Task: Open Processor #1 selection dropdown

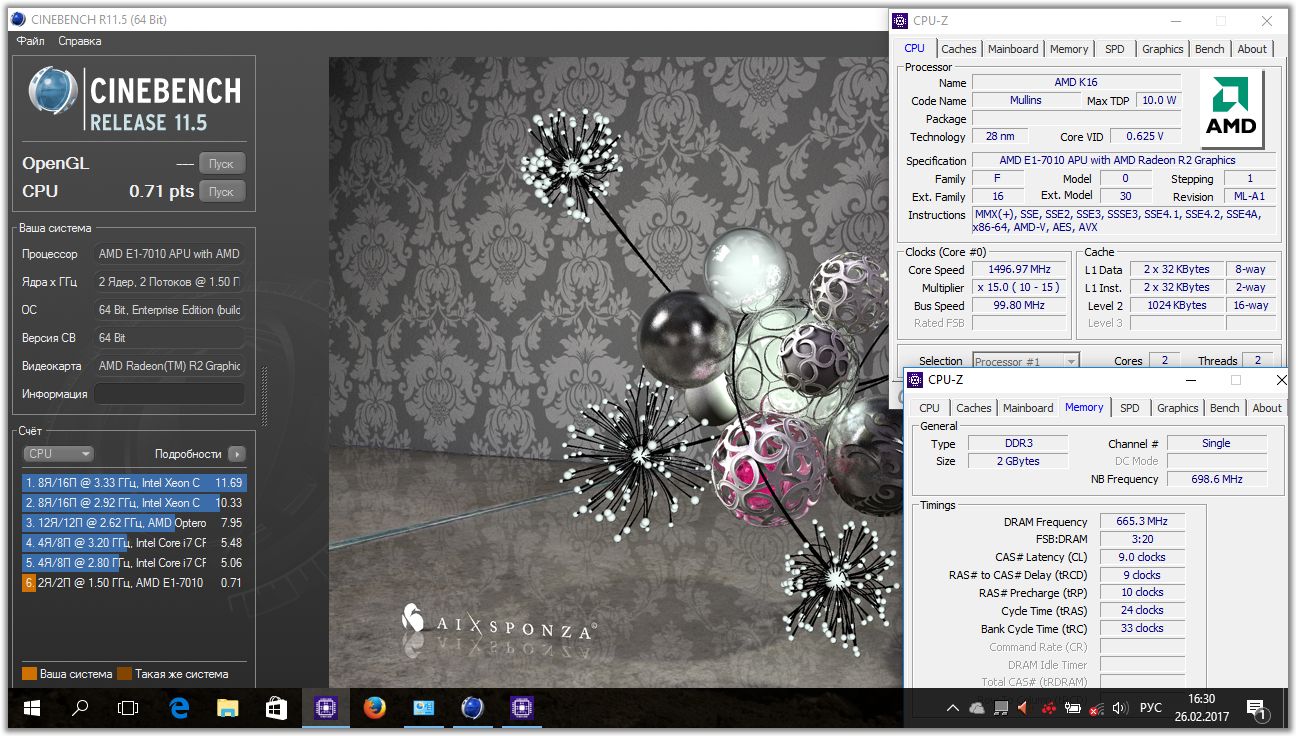Action: pos(1026,361)
